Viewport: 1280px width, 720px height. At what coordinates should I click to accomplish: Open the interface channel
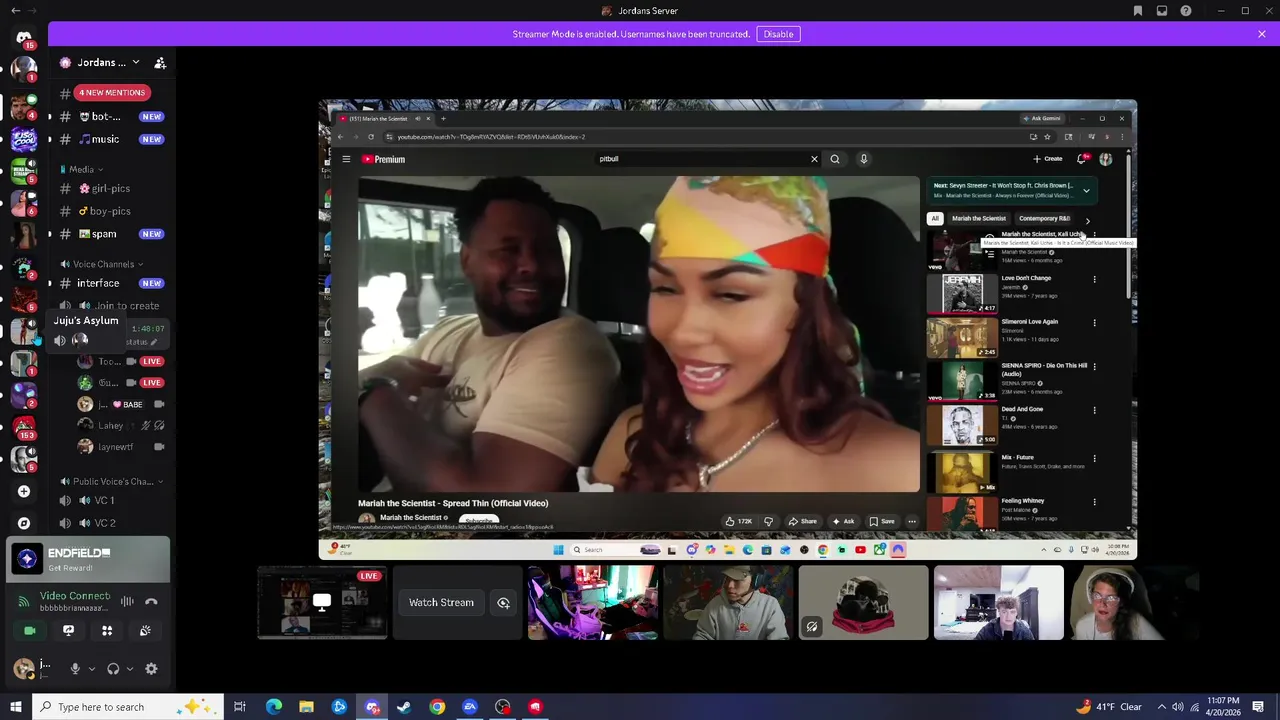111,283
